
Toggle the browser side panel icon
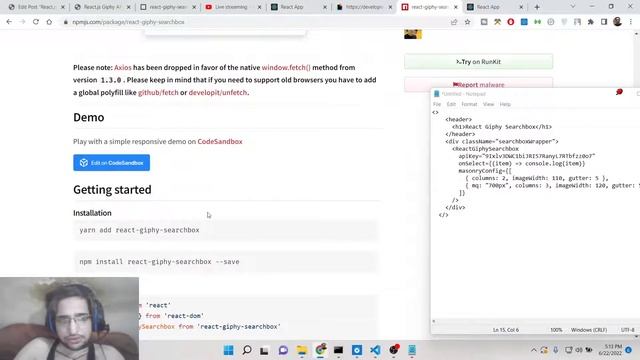click(604, 22)
